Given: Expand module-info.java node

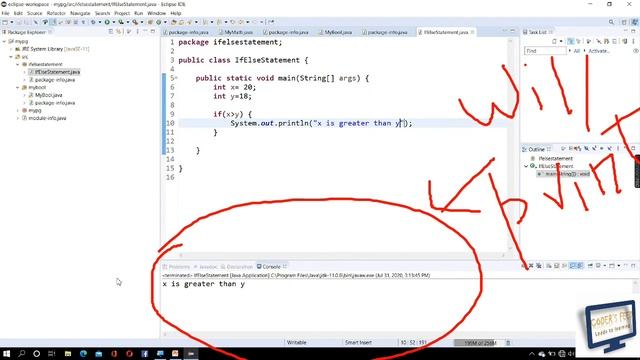Looking at the screenshot, I should [x=18, y=118].
